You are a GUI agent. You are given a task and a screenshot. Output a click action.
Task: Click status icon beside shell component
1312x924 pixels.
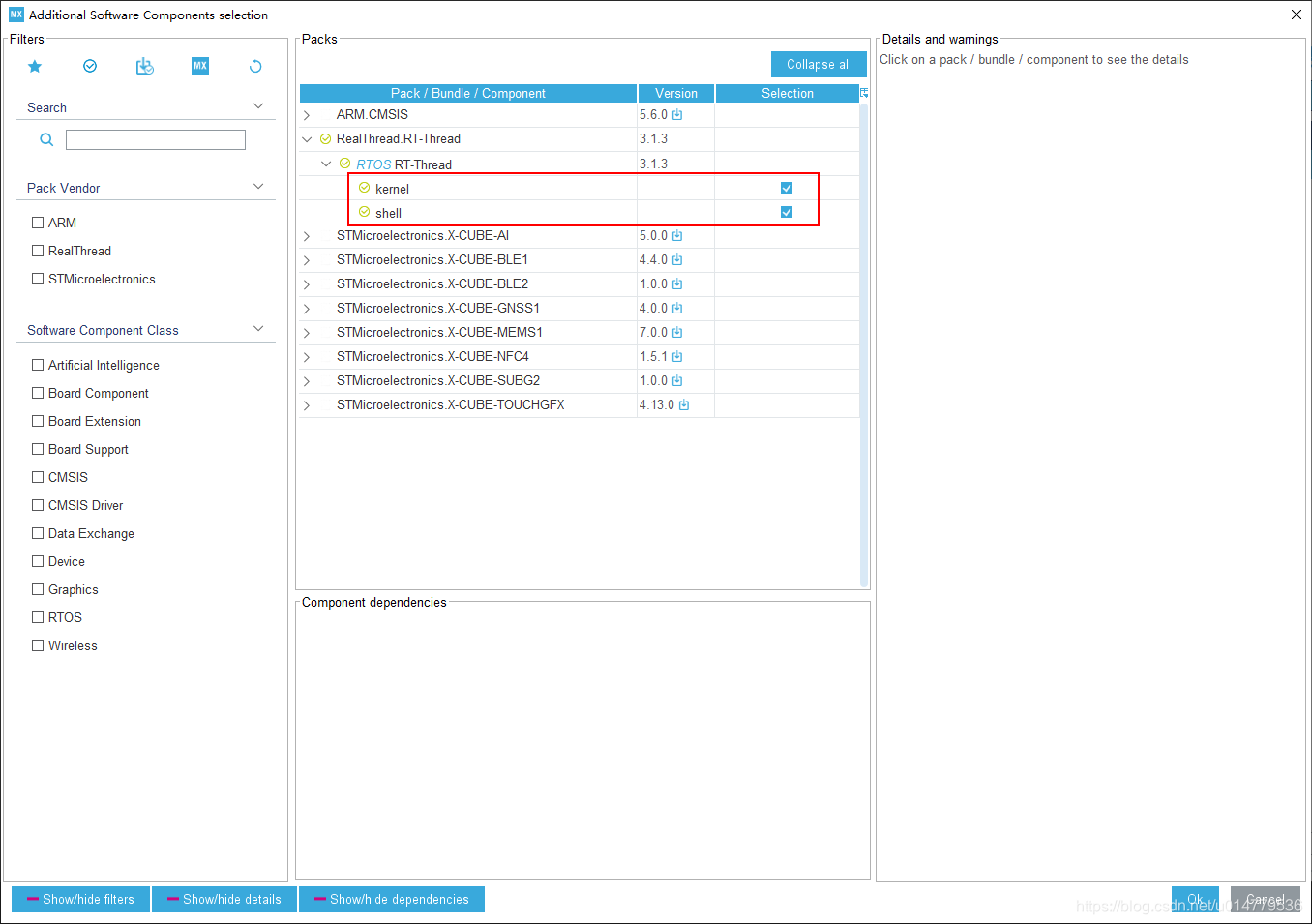point(365,212)
